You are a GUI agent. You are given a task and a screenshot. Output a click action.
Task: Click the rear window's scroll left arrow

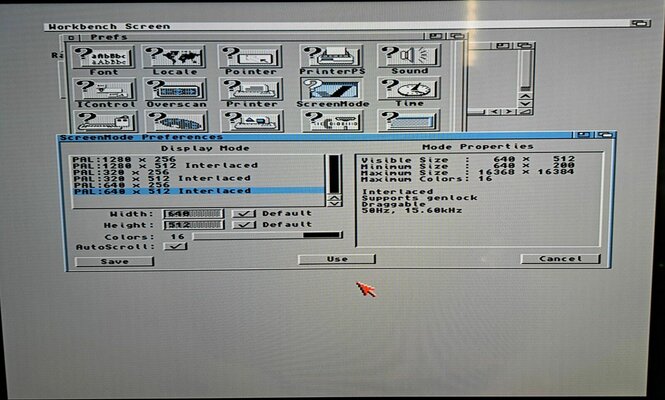493,112
